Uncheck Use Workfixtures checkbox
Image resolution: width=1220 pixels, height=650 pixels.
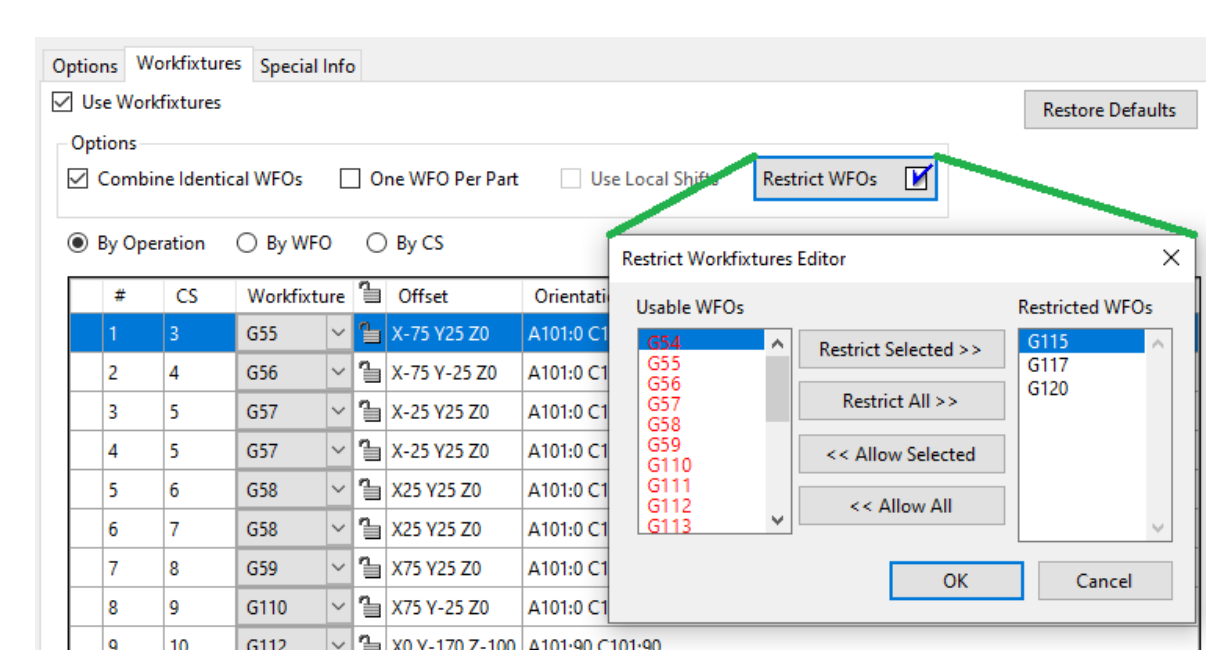(x=62, y=102)
